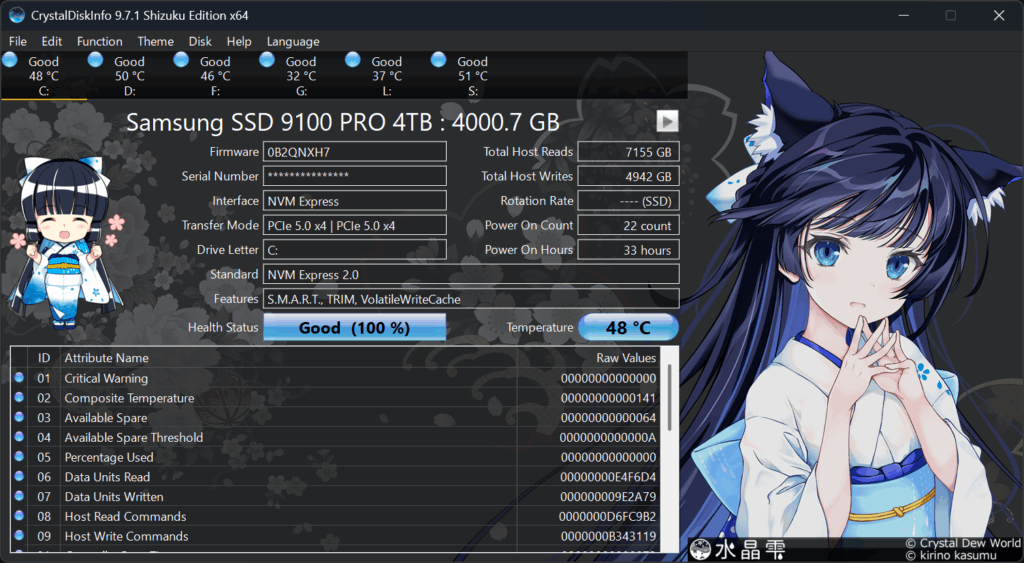This screenshot has width=1024, height=563.
Task: Select drive S: status orb at 51 °C
Action: click(439, 60)
